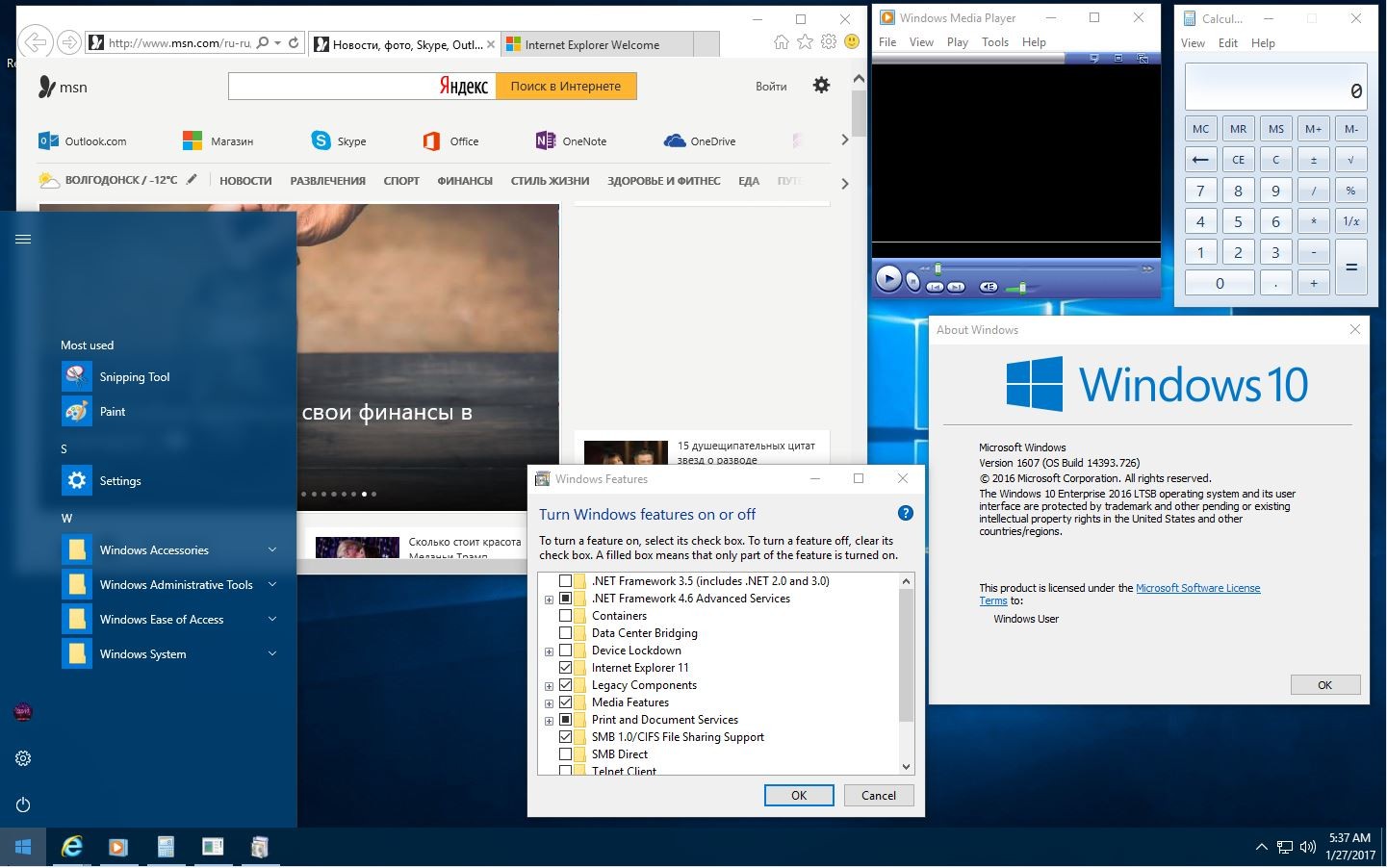Switch to Internet Explorer Welcome tab
This screenshot has width=1387, height=868.
[596, 44]
